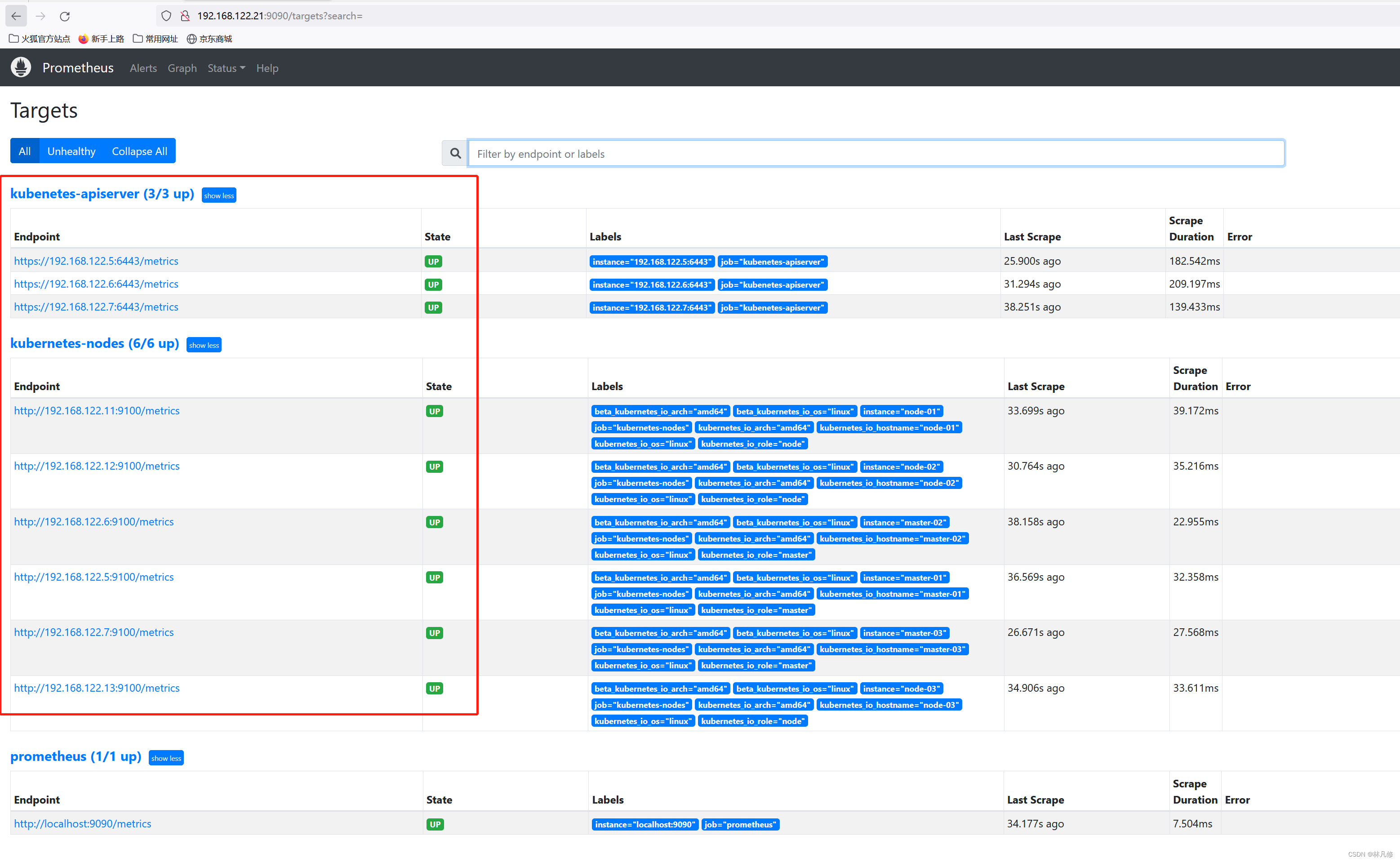Click 34.177s ago last scrape value
Screen dimensions: 1400x862
[x=1035, y=824]
